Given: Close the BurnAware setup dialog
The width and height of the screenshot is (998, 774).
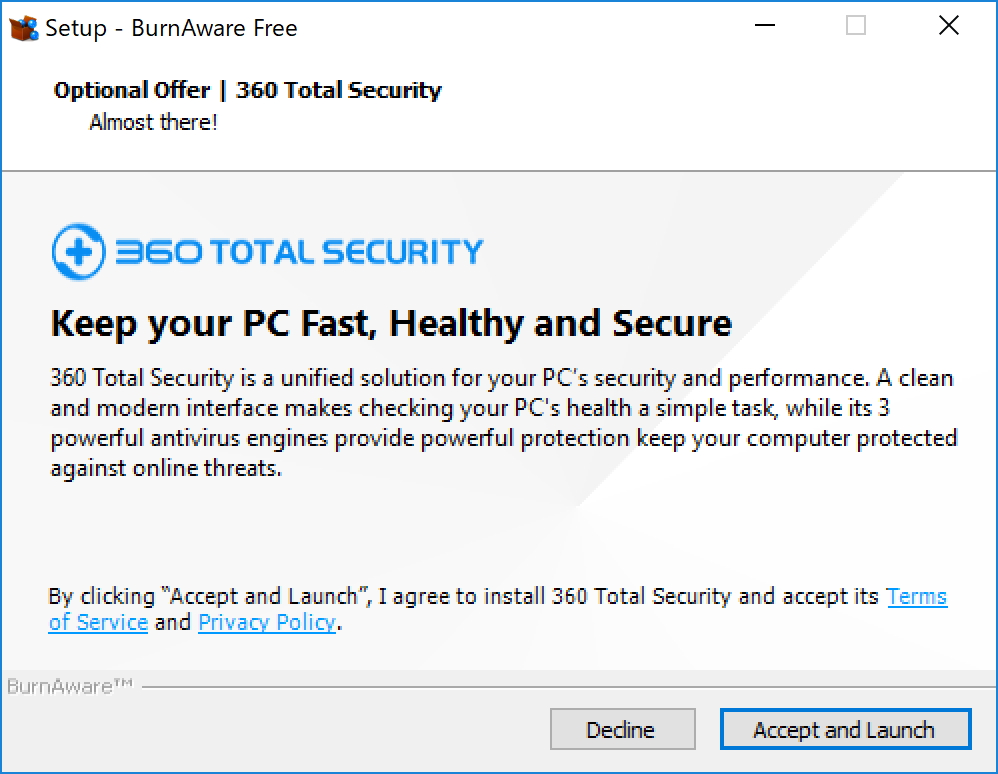Looking at the screenshot, I should (949, 27).
